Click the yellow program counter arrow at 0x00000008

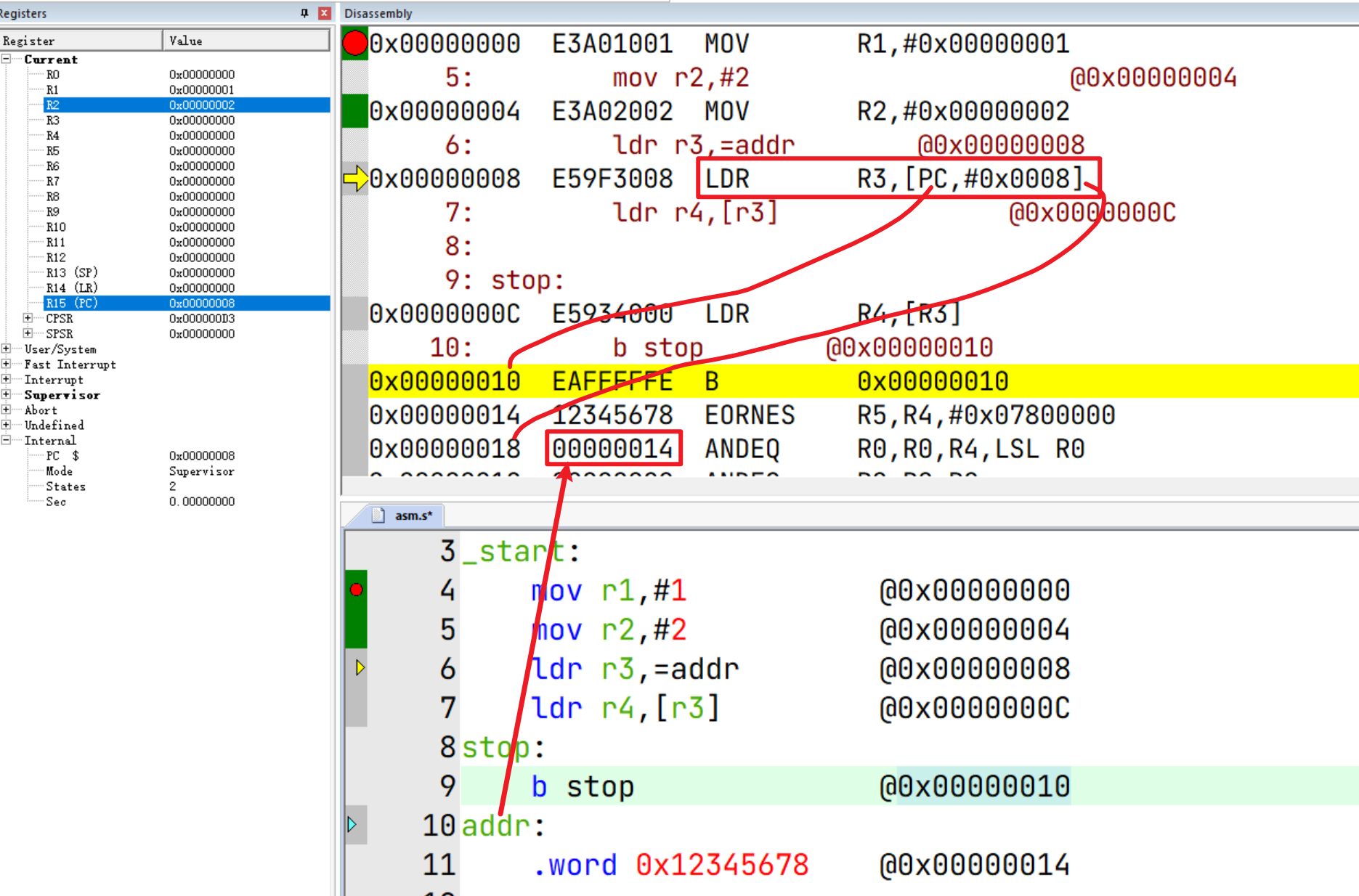355,179
